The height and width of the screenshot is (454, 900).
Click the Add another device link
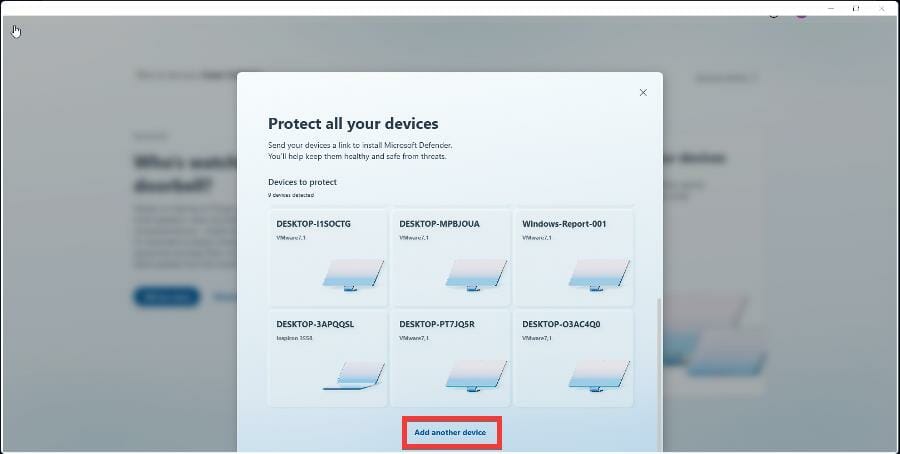[450, 432]
